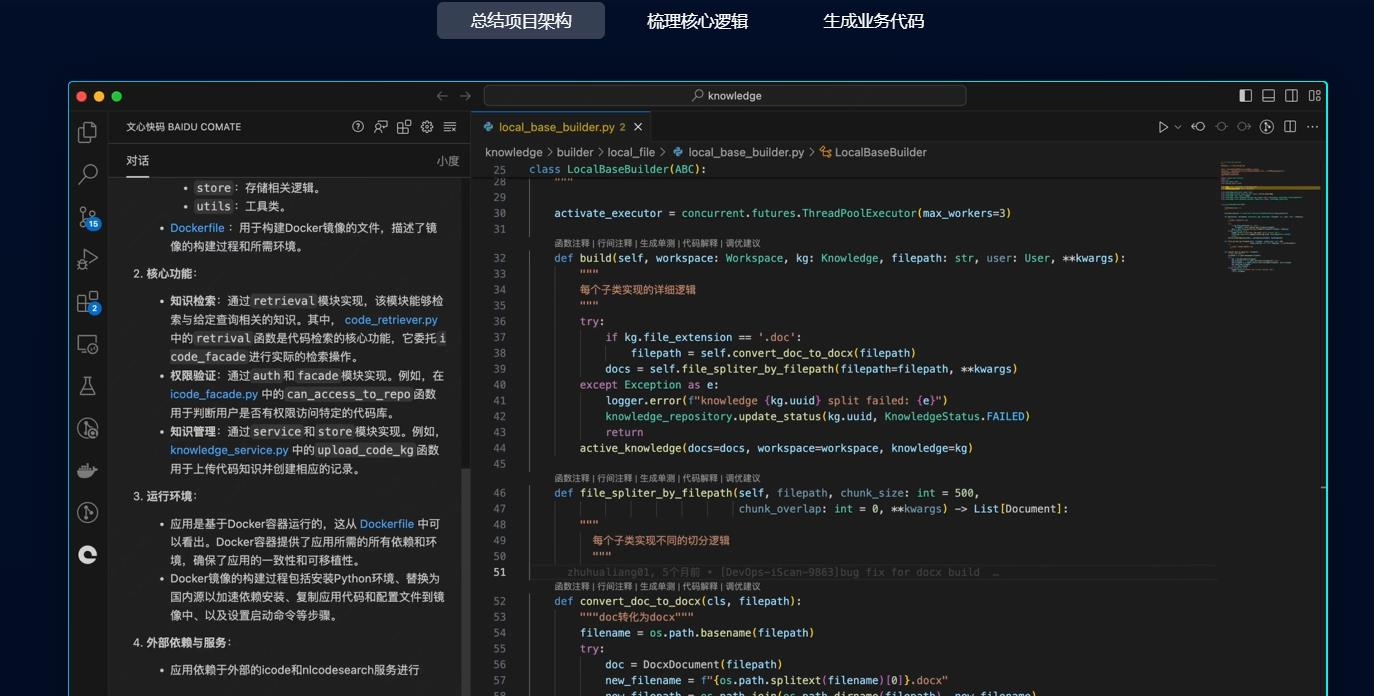Open the Dockerfile link describing Docker镜像 build
The image size is (1374, 696).
click(198, 228)
